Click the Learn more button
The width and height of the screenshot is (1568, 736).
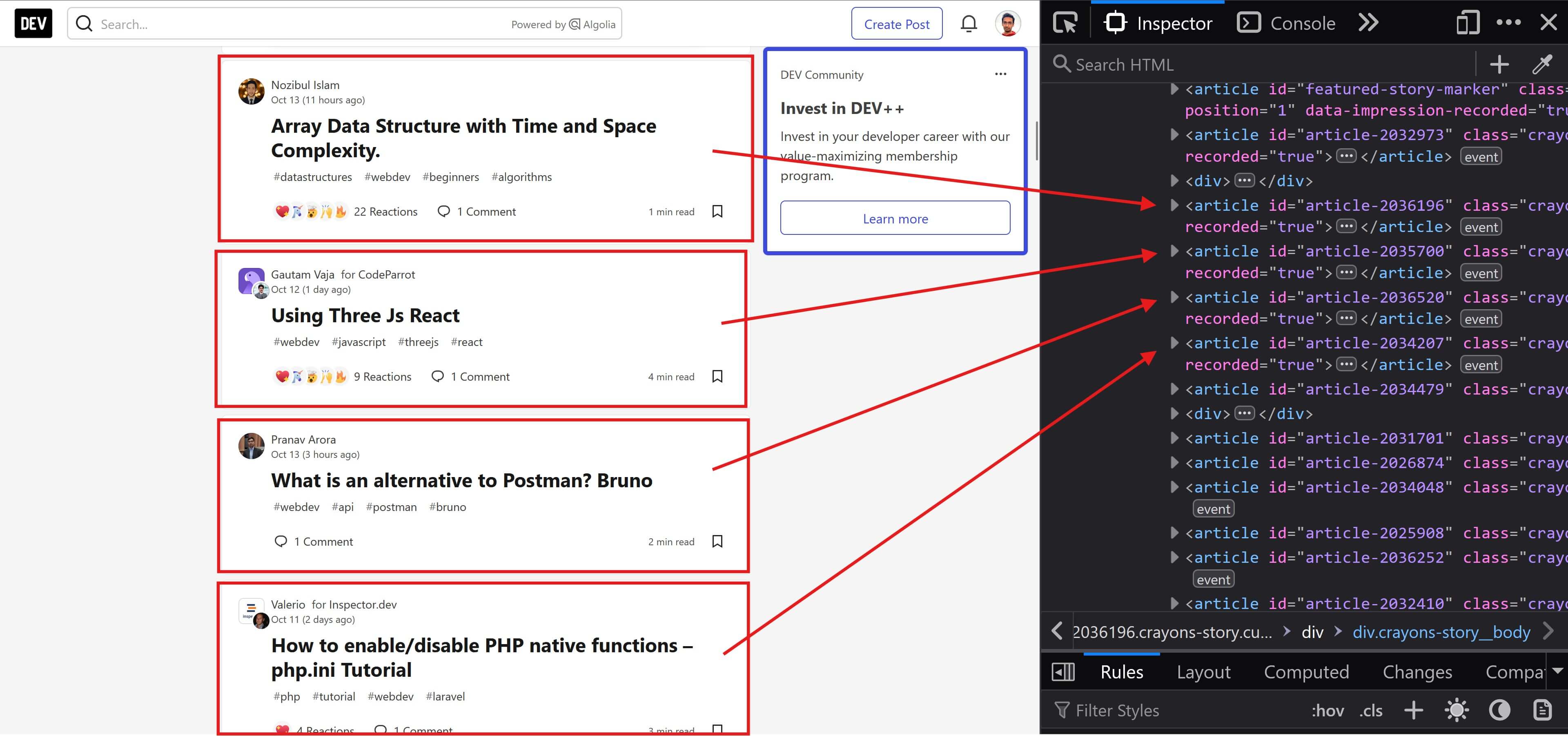pyautogui.click(x=895, y=218)
